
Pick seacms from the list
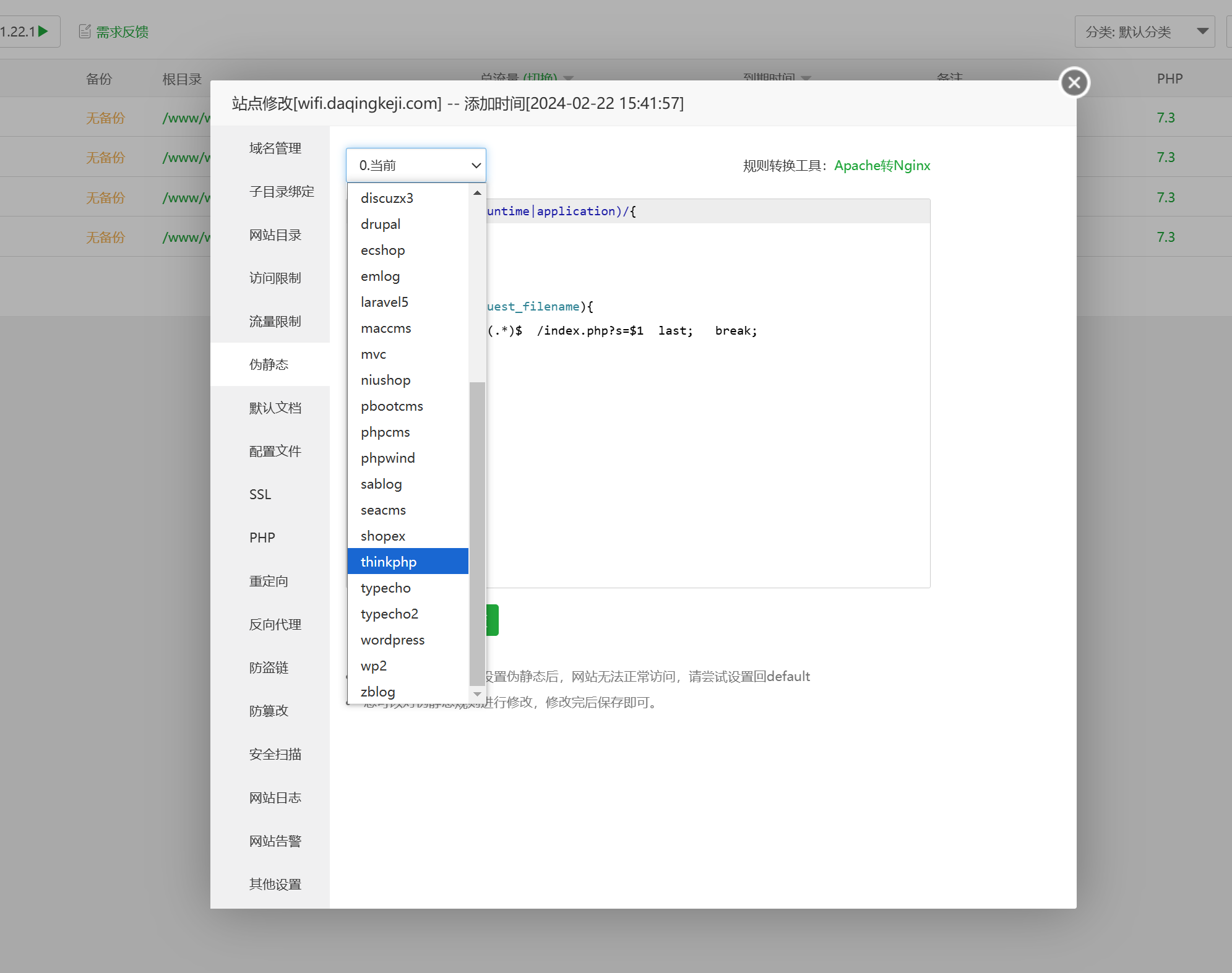408,510
